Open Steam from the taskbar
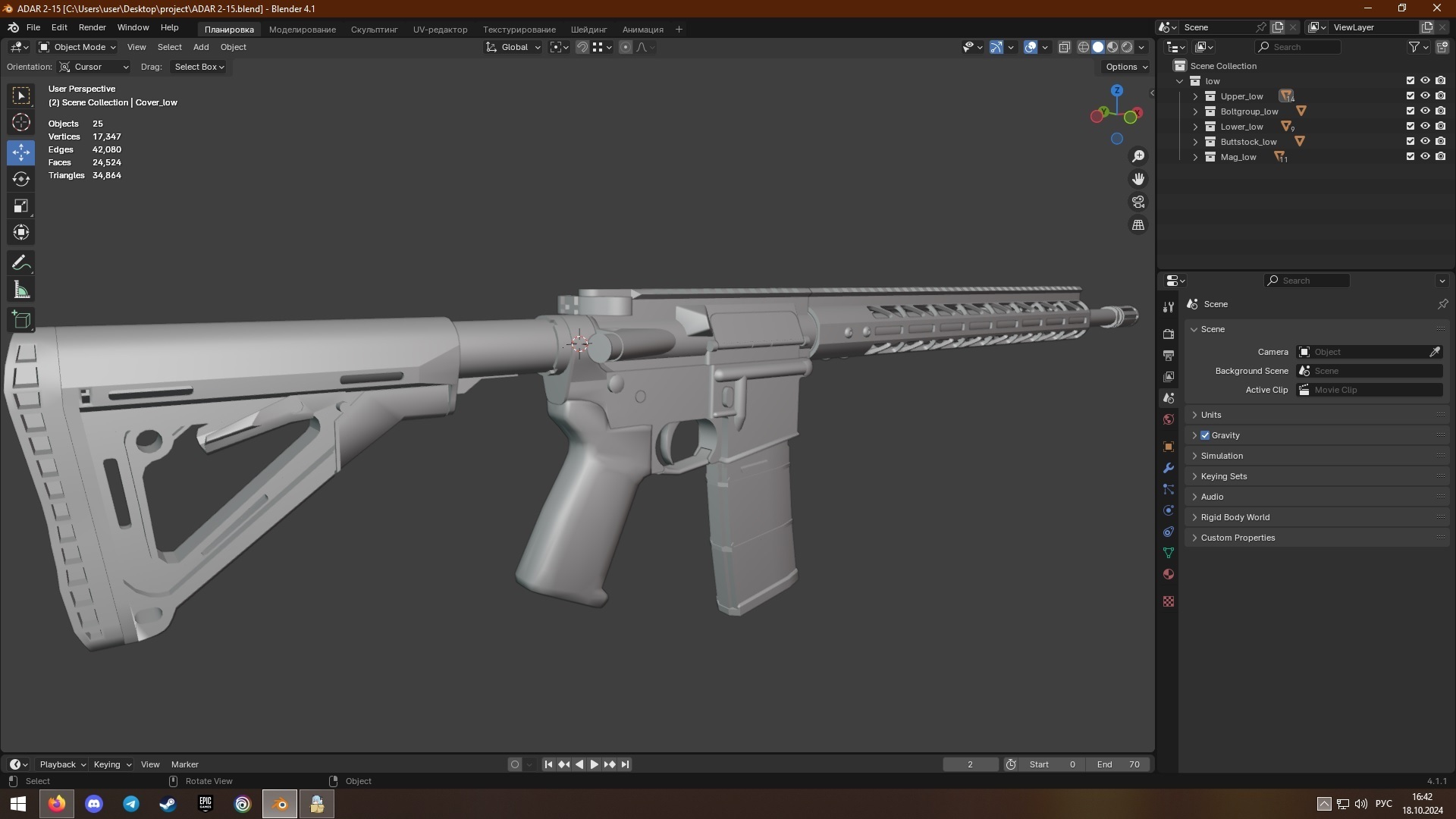This screenshot has width=1456, height=819. click(x=168, y=804)
